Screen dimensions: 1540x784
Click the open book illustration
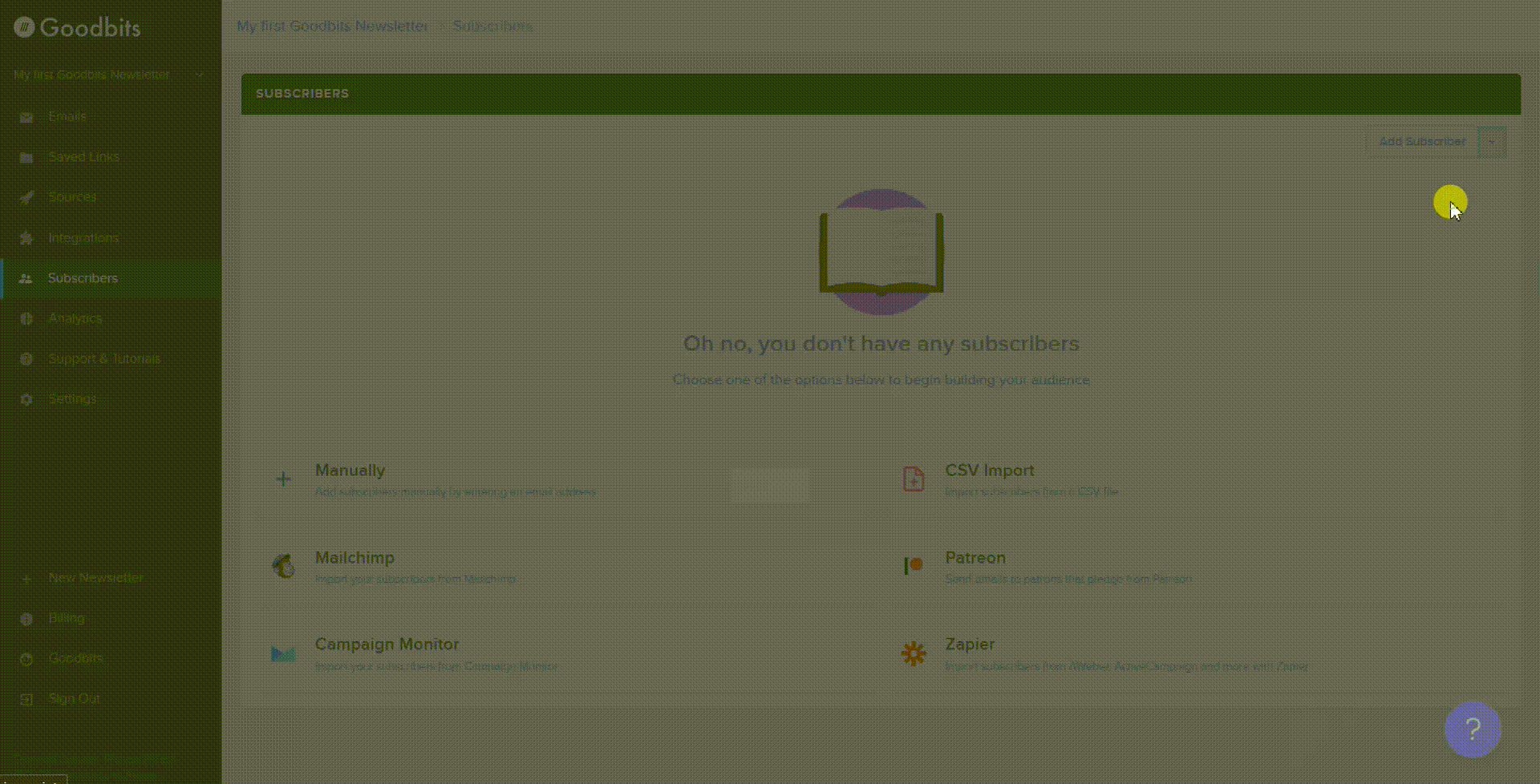[x=881, y=252]
